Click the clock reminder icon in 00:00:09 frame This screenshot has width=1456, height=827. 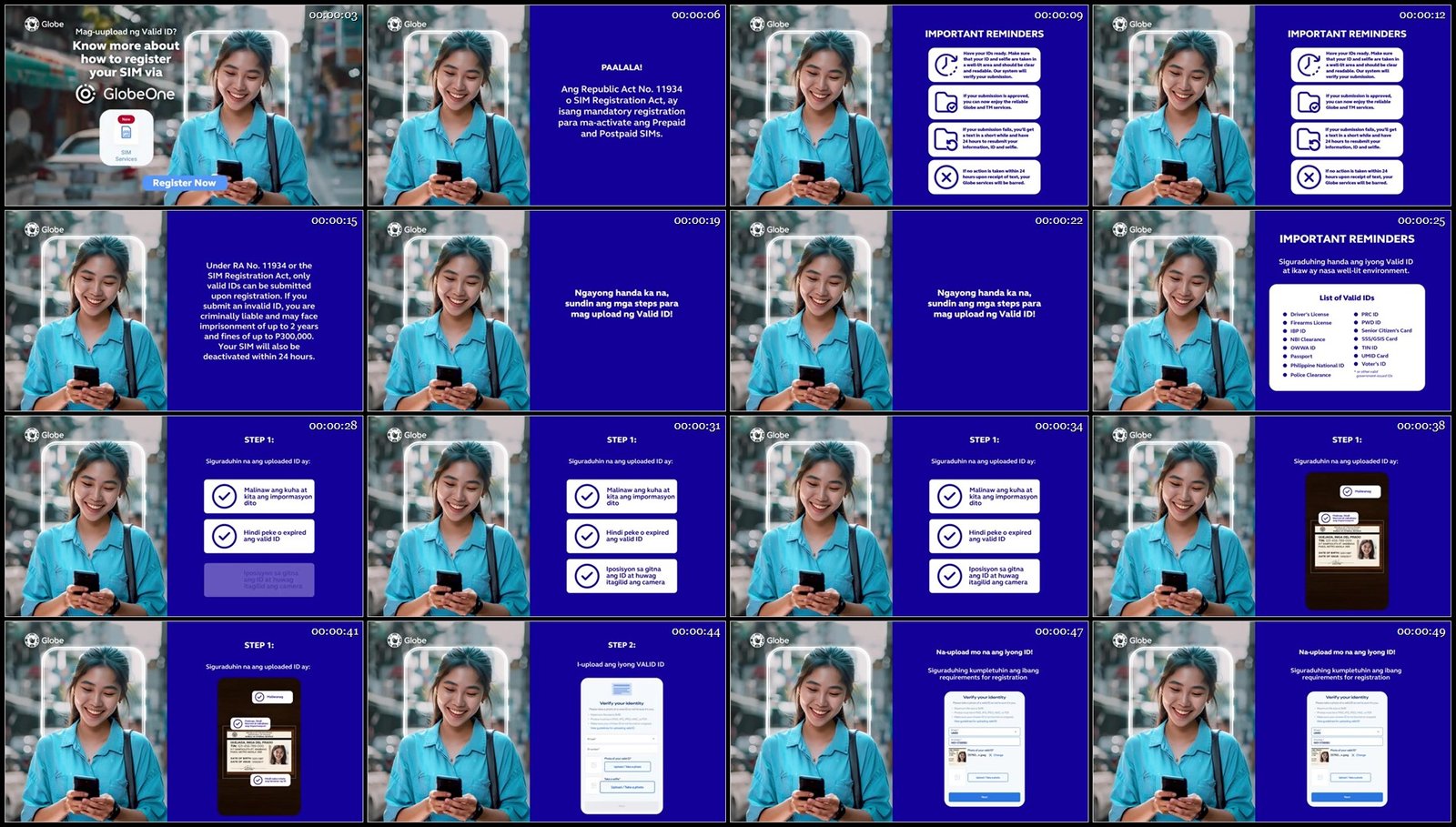click(945, 66)
